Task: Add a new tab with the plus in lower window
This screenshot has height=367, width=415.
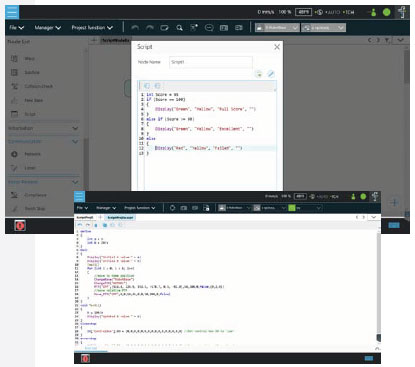Action: coord(100,217)
